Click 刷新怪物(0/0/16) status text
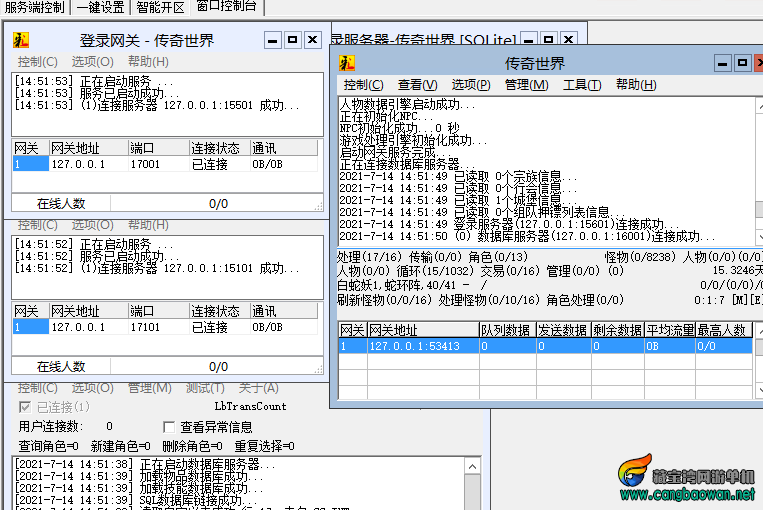This screenshot has height=510, width=763. 384,300
